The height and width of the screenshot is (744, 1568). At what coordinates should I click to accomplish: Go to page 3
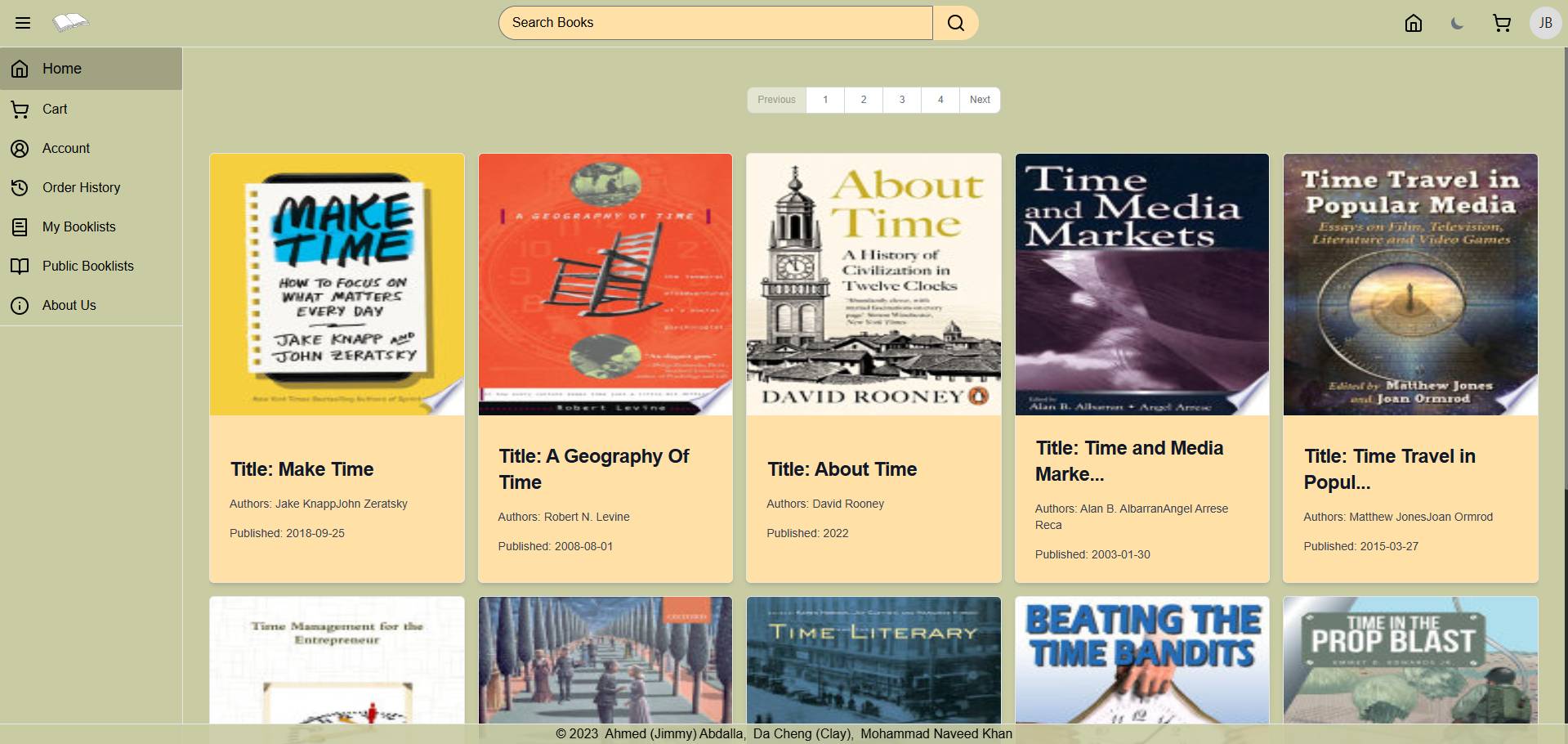point(902,100)
